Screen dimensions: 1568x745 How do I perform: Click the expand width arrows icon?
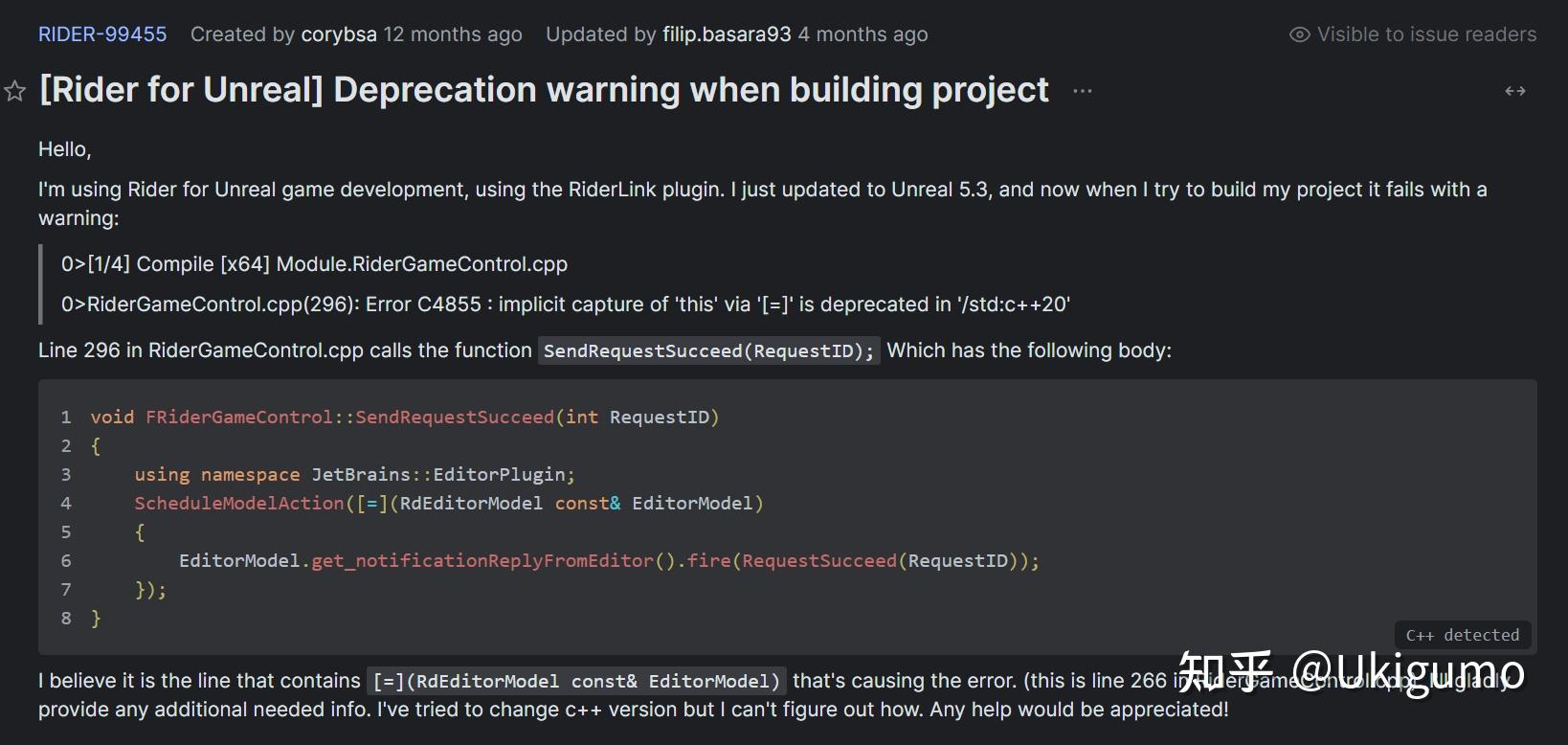1514,91
